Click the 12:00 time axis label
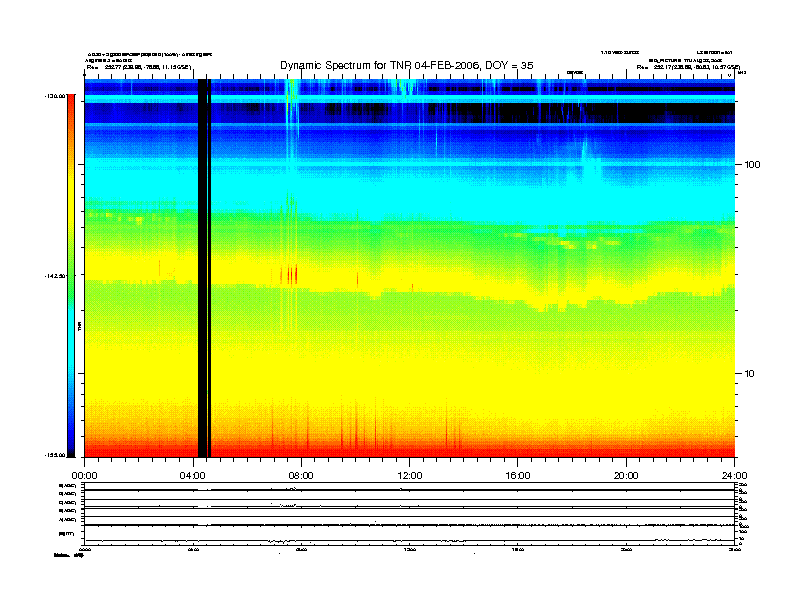 click(x=410, y=476)
